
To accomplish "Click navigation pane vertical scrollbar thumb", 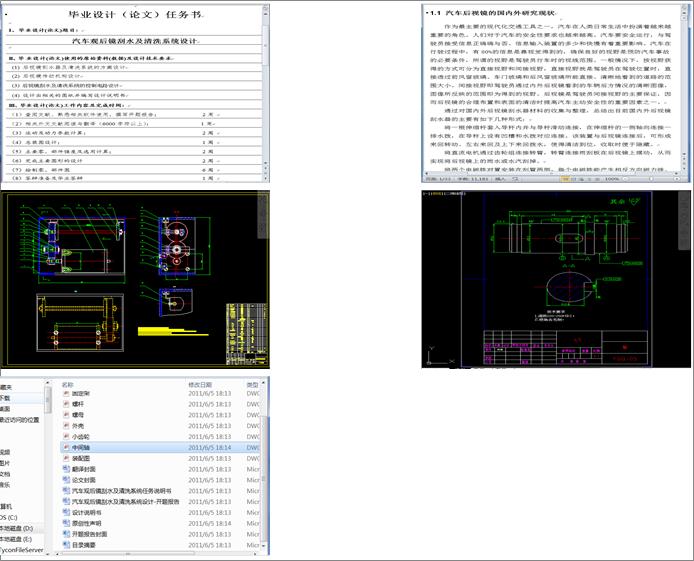I will [49, 400].
